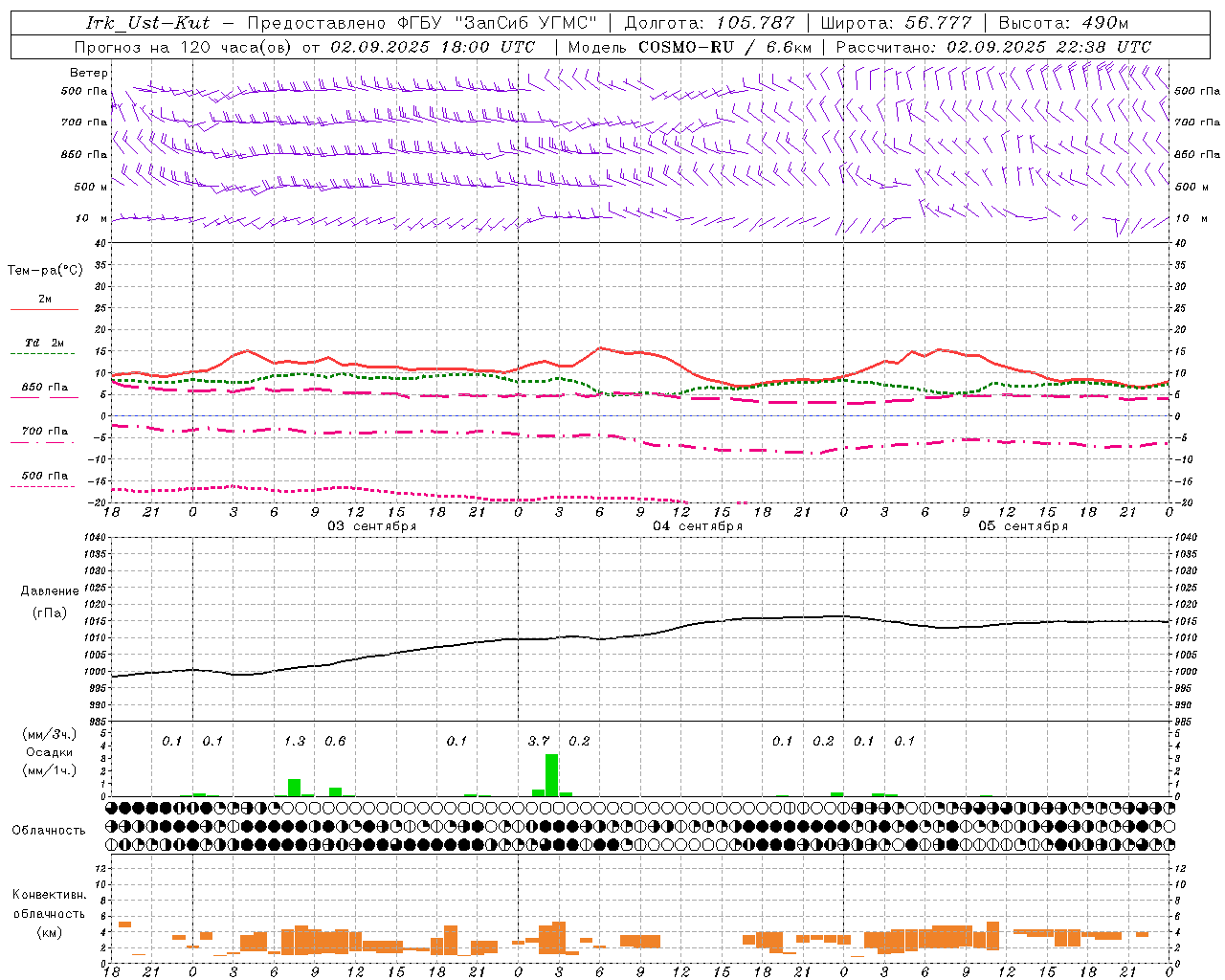Viewport: 1225px width, 980px height.
Task: Click the Долгота: 105.787 value
Action: pyautogui.click(x=709, y=22)
